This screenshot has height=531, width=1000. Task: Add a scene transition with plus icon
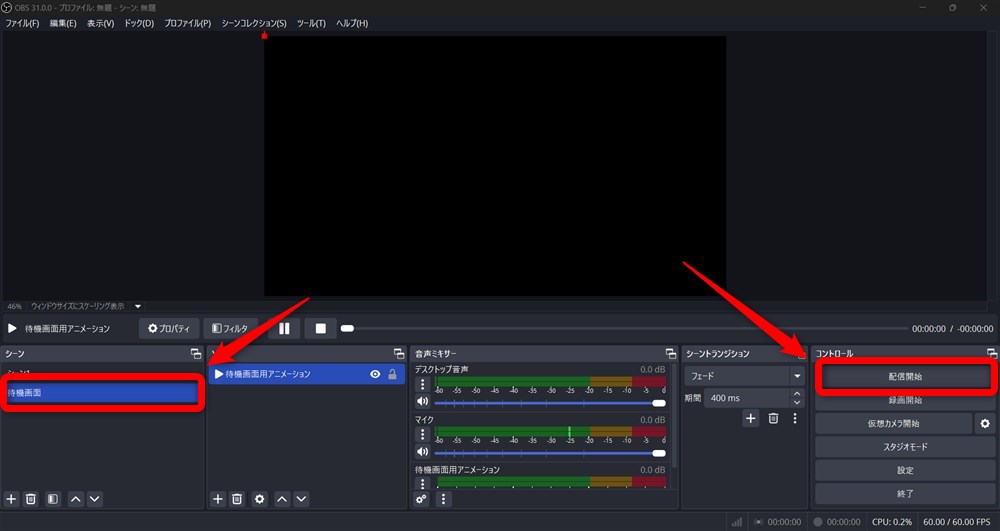(751, 418)
